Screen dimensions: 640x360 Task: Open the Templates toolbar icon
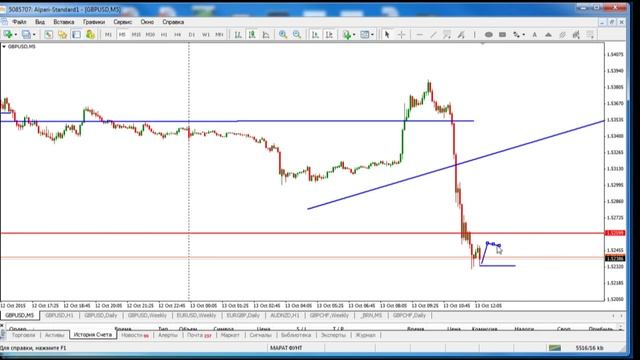point(364,35)
